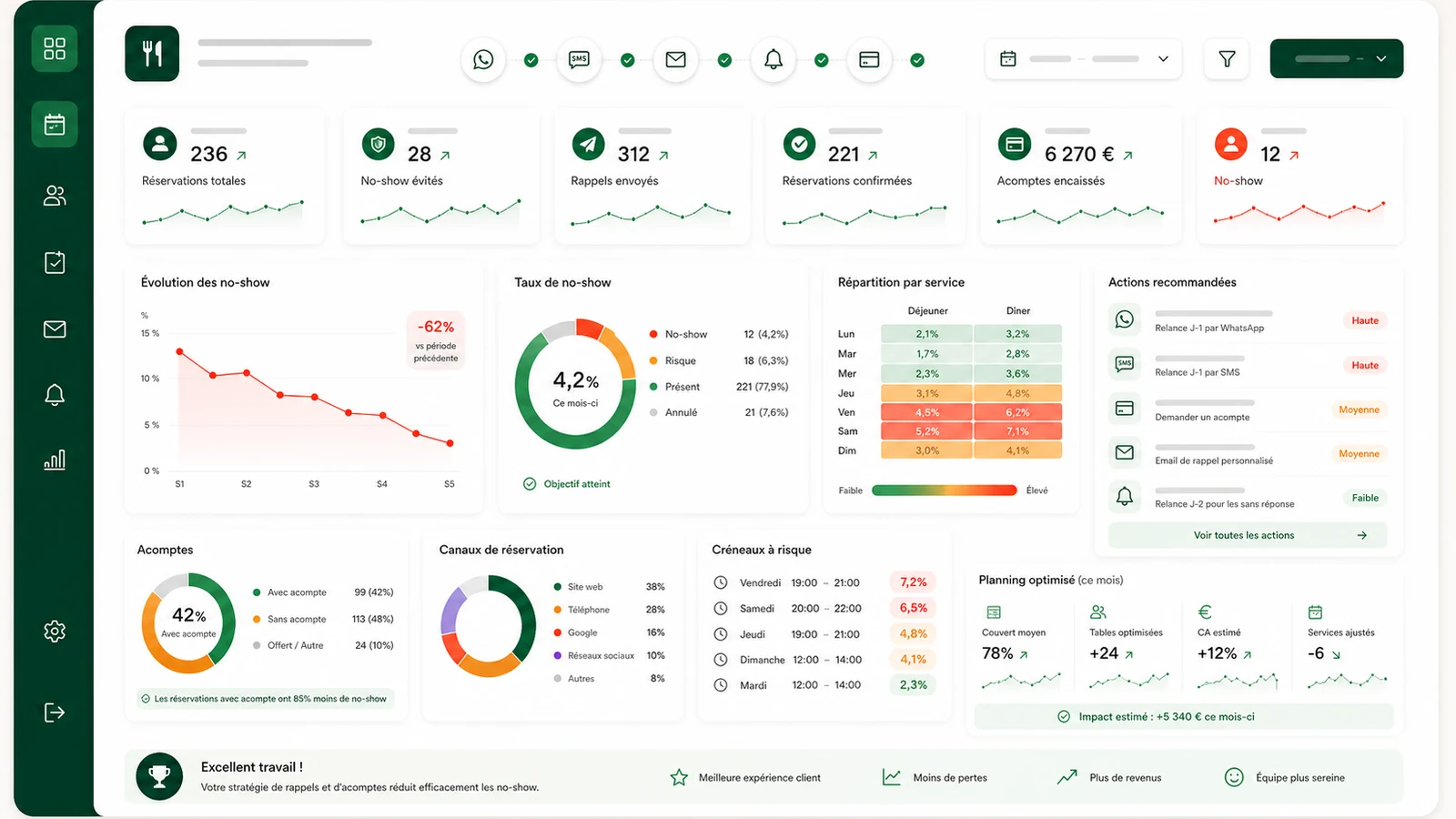Click the Samedi 20:00 – 22:00 risk slot
Image resolution: width=1456 pixels, height=819 pixels.
click(824, 608)
